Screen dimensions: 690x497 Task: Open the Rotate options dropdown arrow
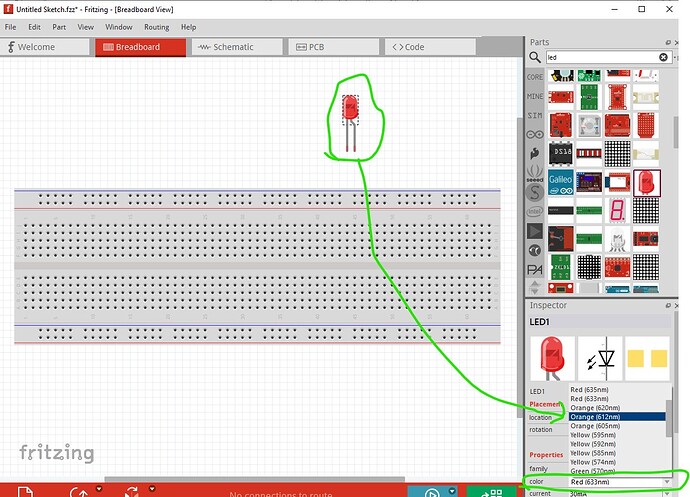[x=99, y=489]
